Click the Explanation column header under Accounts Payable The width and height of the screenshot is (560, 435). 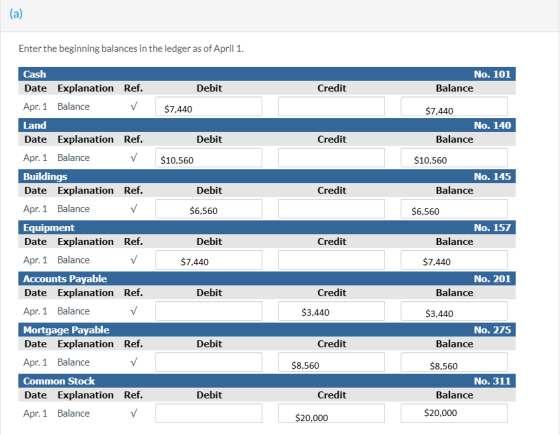[x=85, y=292]
